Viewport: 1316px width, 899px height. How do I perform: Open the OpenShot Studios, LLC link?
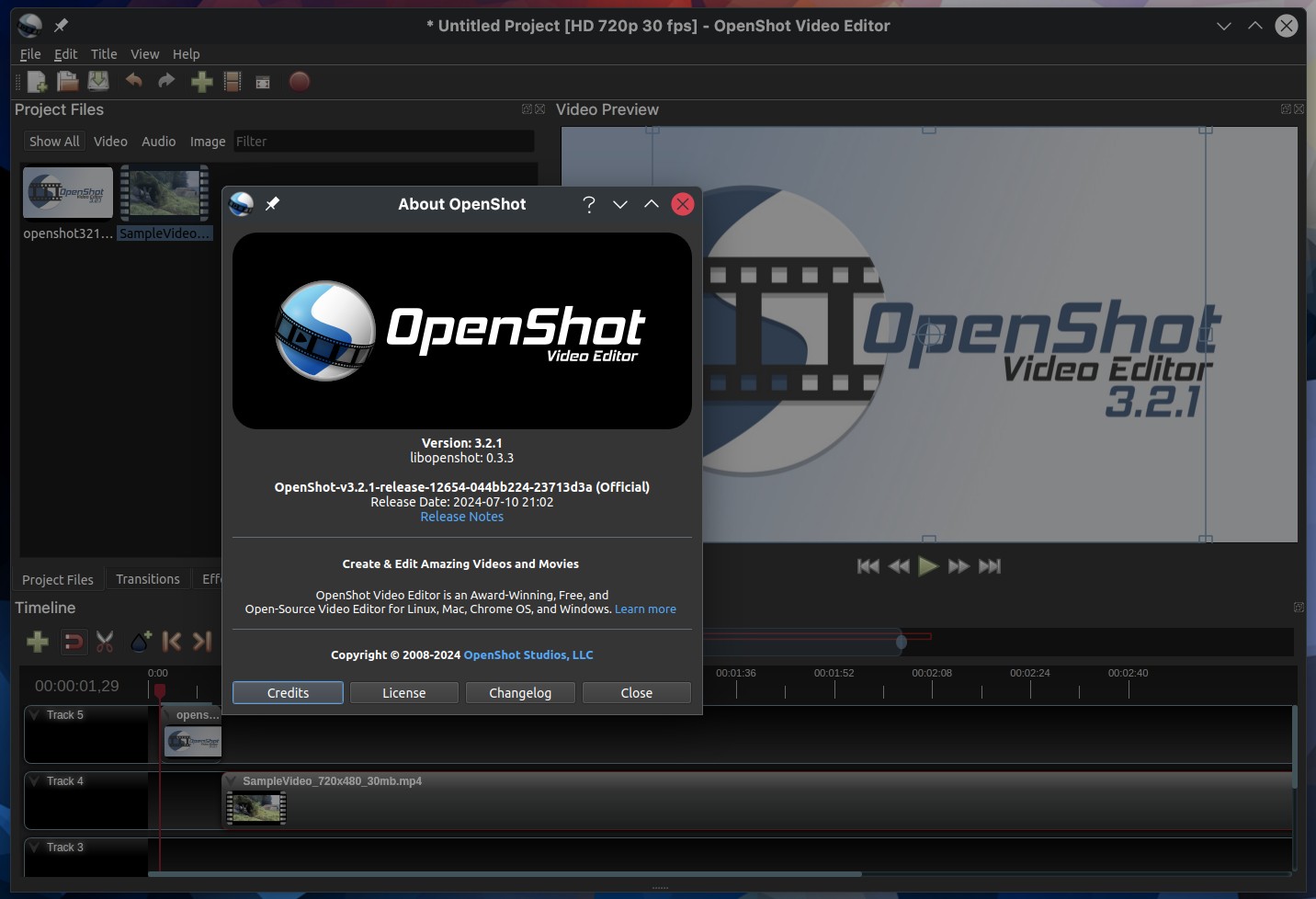[528, 654]
